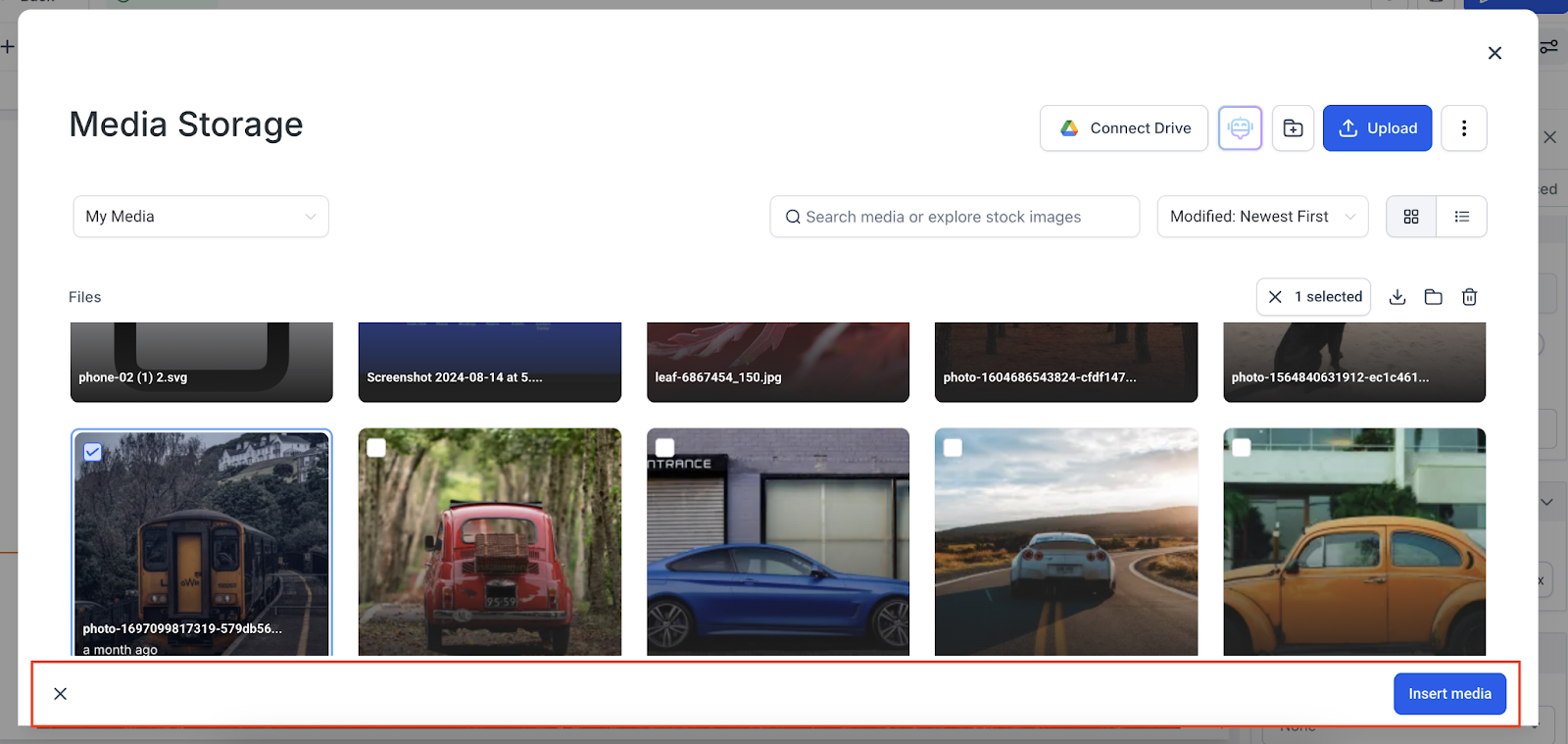Open the AI assistant robot icon

point(1241,128)
